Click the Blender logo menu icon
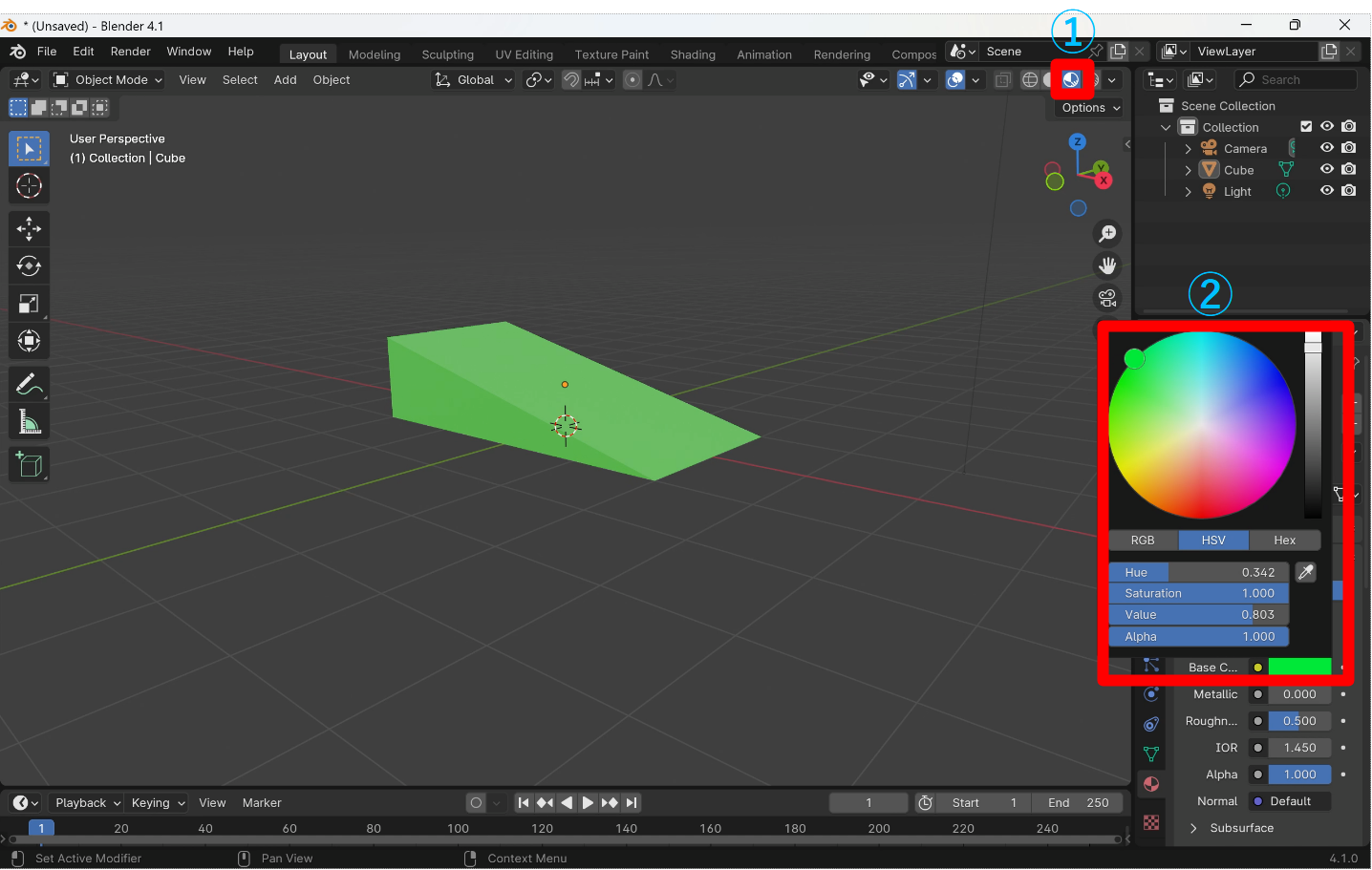The height and width of the screenshot is (870, 1372). tap(18, 52)
